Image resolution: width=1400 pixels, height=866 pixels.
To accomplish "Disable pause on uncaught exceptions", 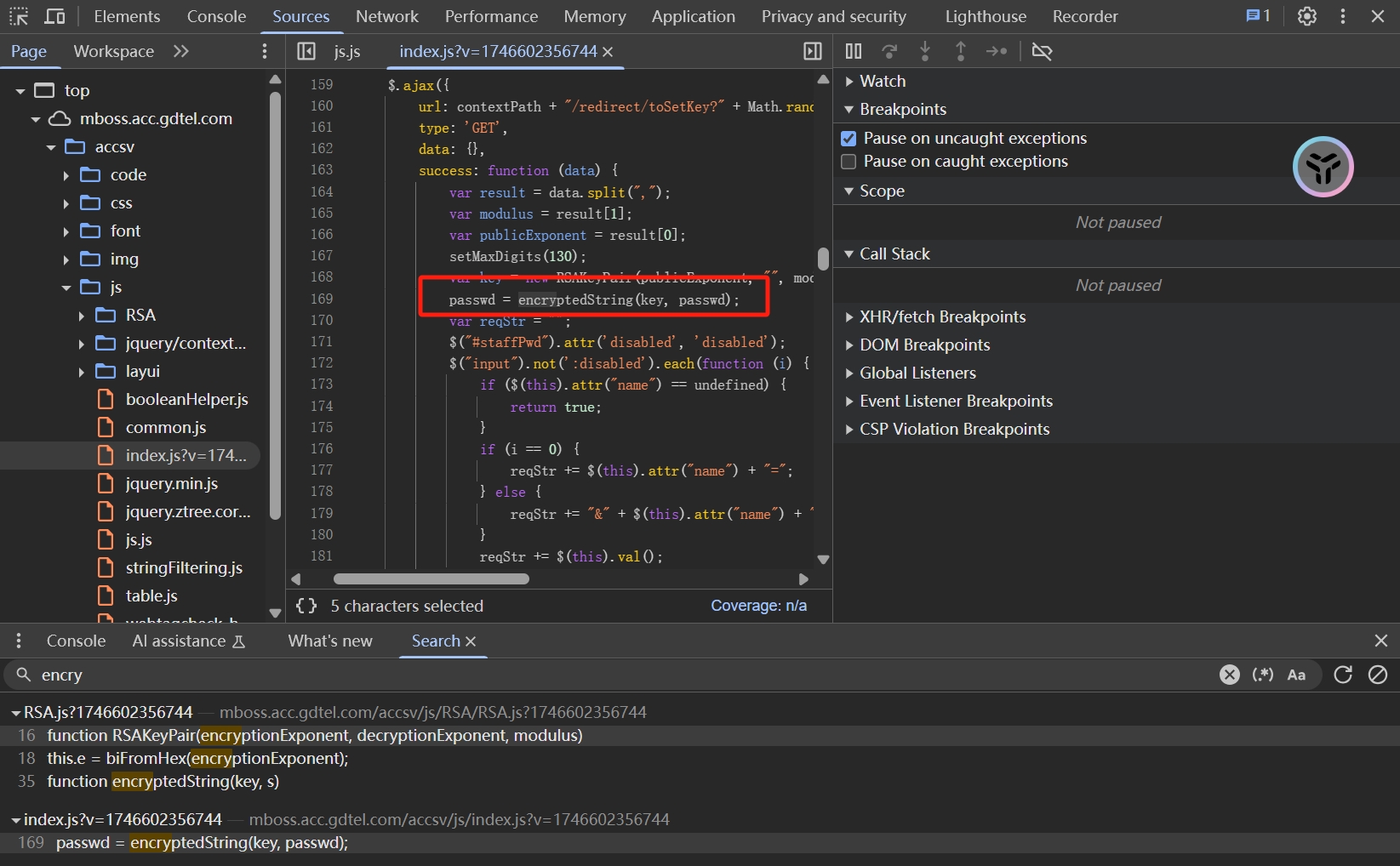I will (849, 138).
